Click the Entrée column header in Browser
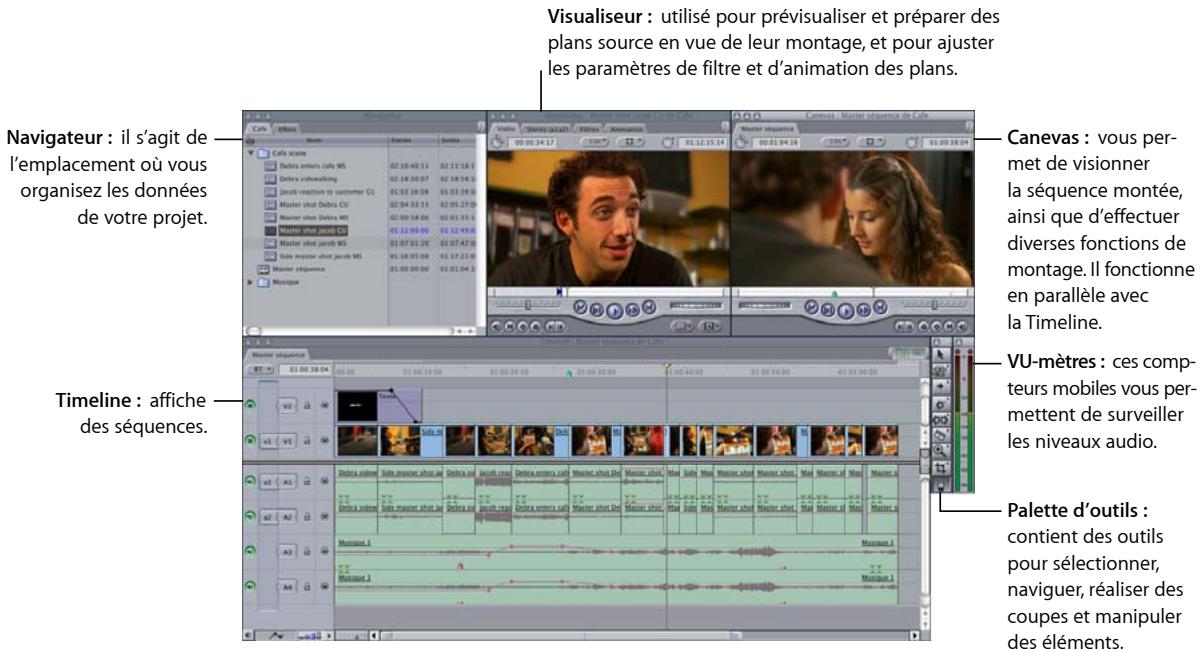 [411, 141]
